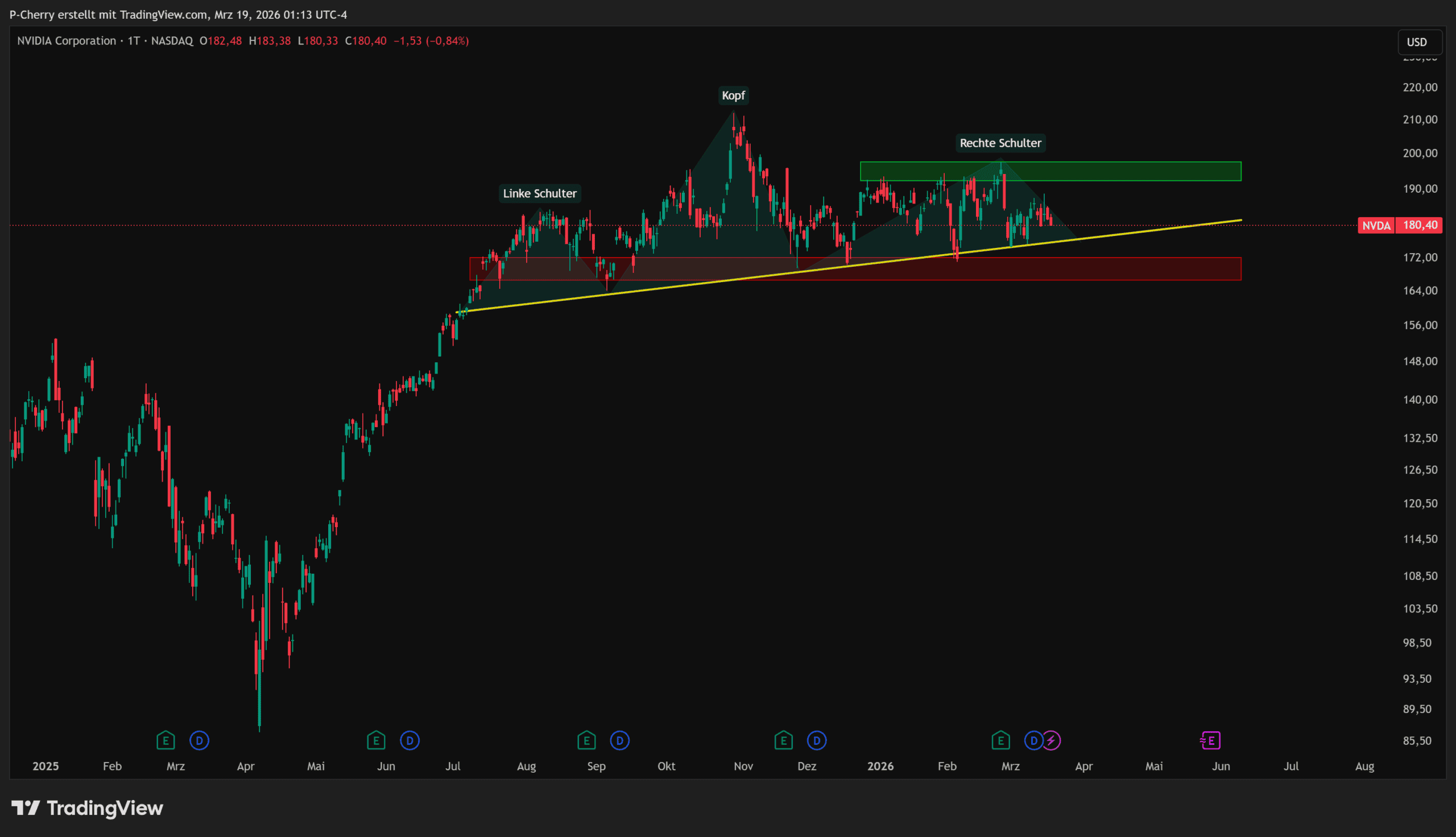The image size is (1456, 837).
Task: Select the earnings icon near Sep 2025
Action: 586,740
